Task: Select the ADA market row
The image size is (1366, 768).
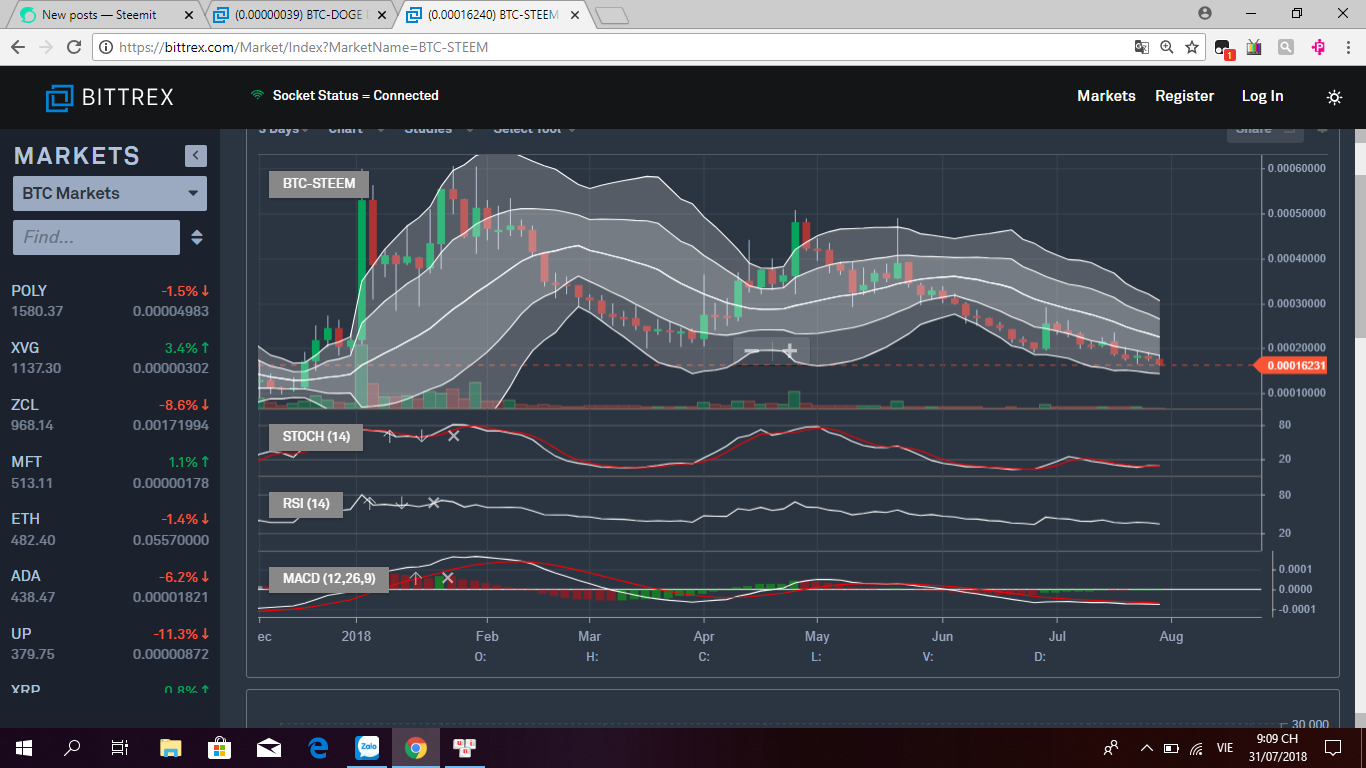Action: pos(110,586)
